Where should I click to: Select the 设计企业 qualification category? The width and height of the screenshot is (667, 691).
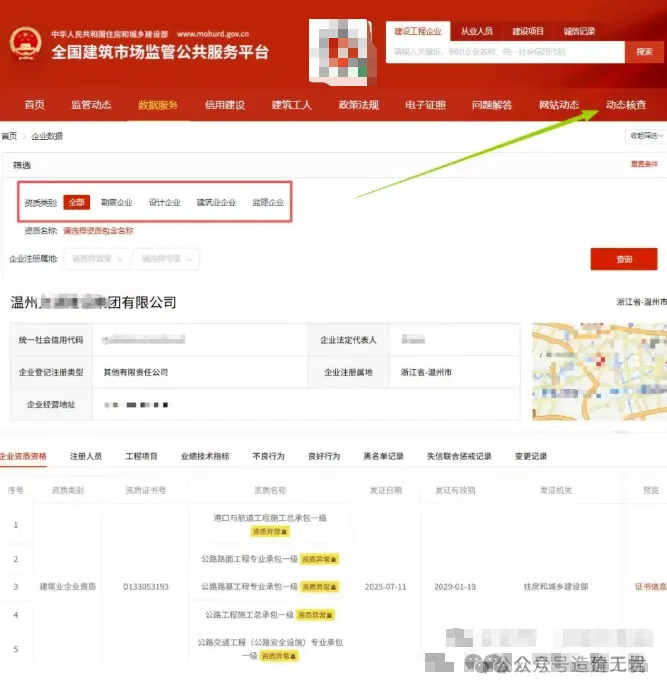(x=164, y=202)
